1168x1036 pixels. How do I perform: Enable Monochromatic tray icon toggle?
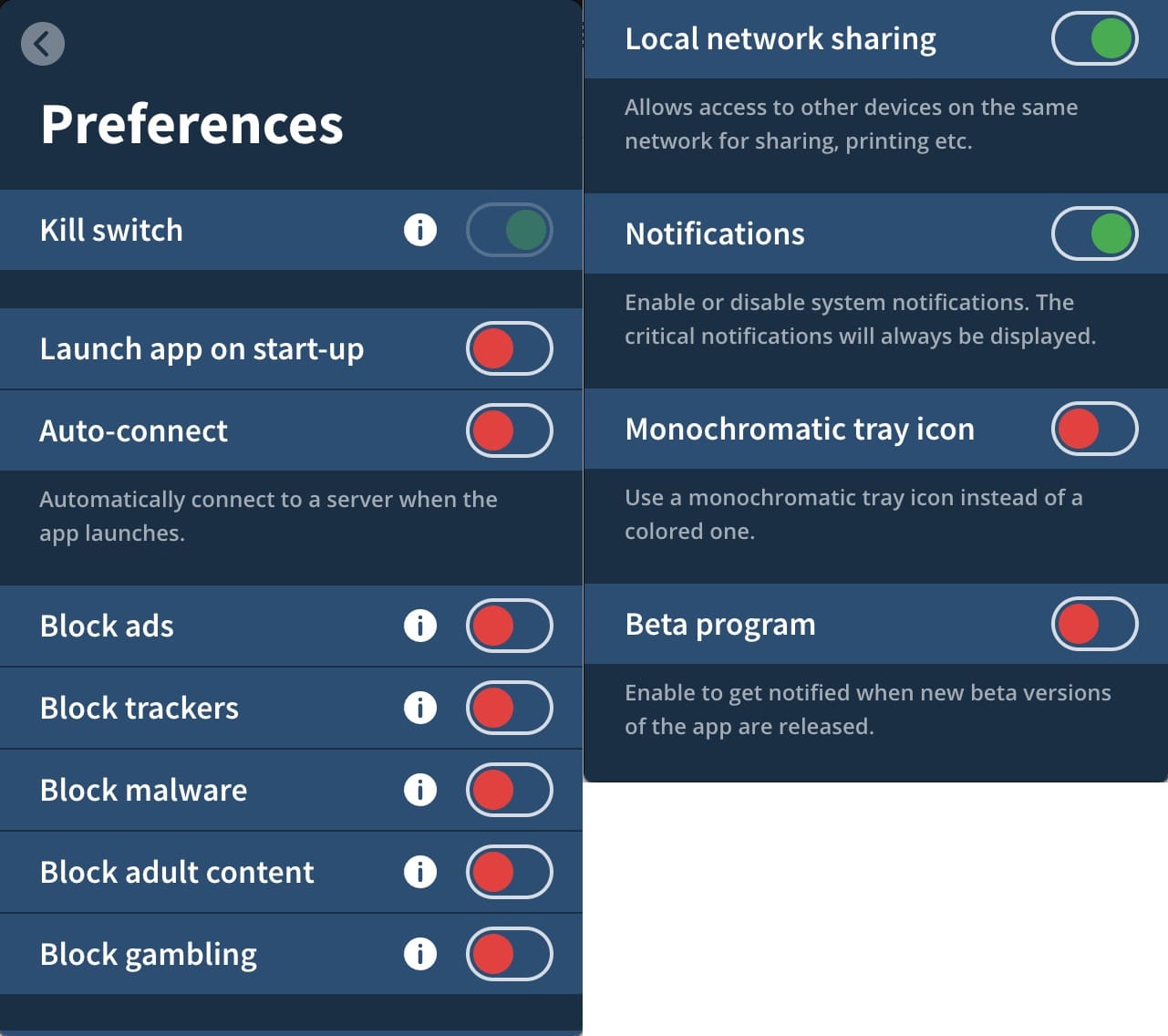[1095, 429]
